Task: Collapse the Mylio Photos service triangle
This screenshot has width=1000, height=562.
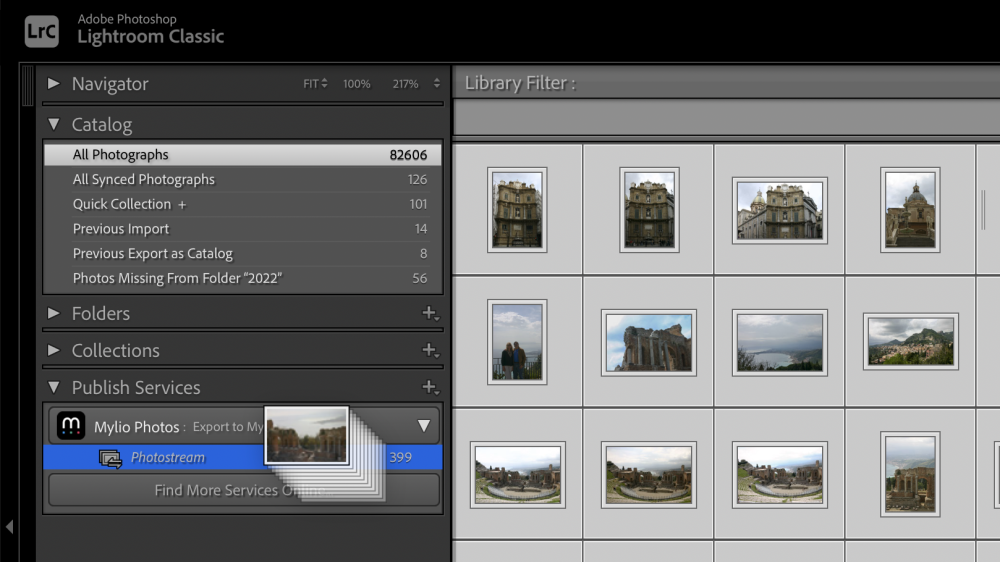Action: [x=423, y=426]
